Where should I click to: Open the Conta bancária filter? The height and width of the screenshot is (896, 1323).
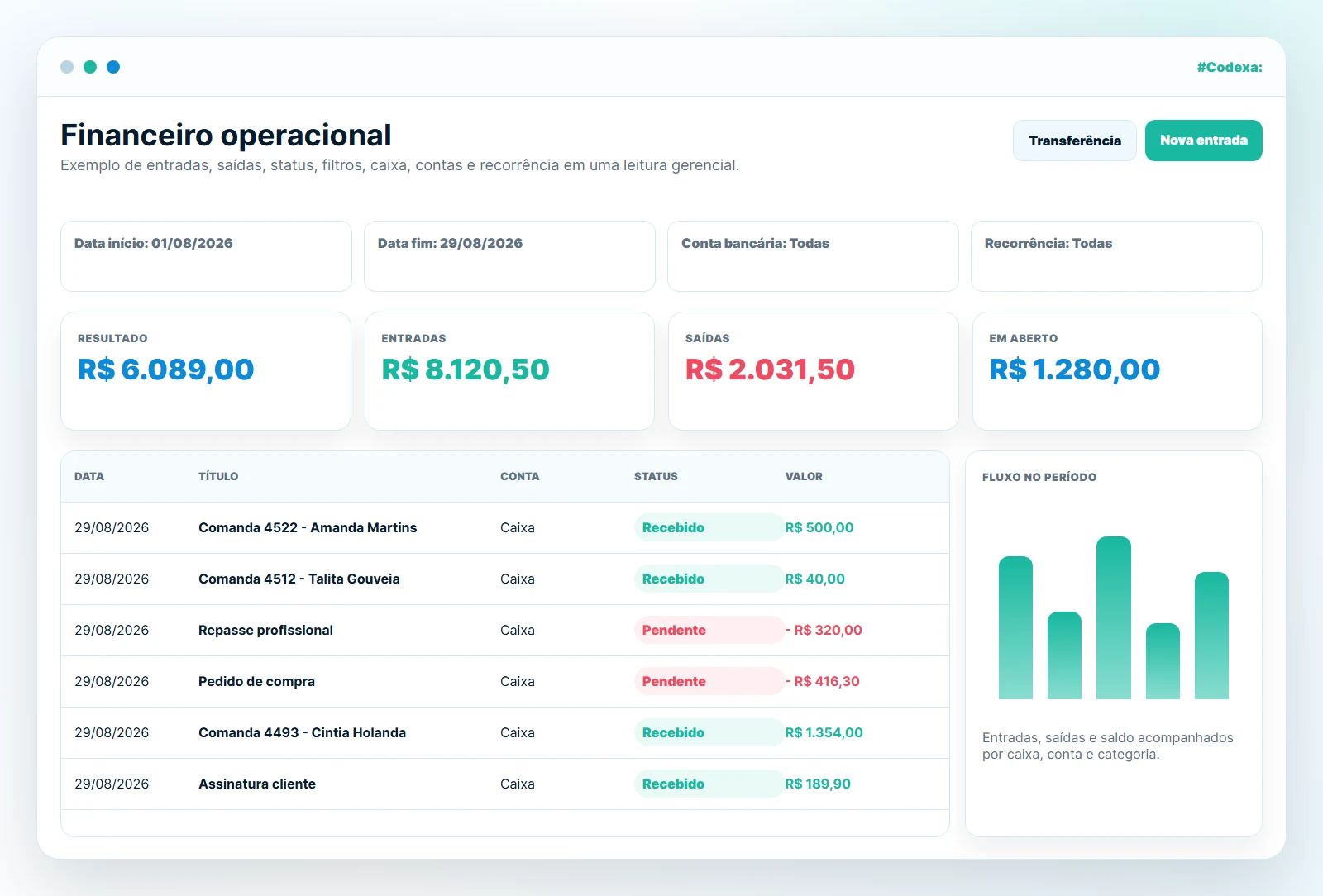click(x=813, y=256)
